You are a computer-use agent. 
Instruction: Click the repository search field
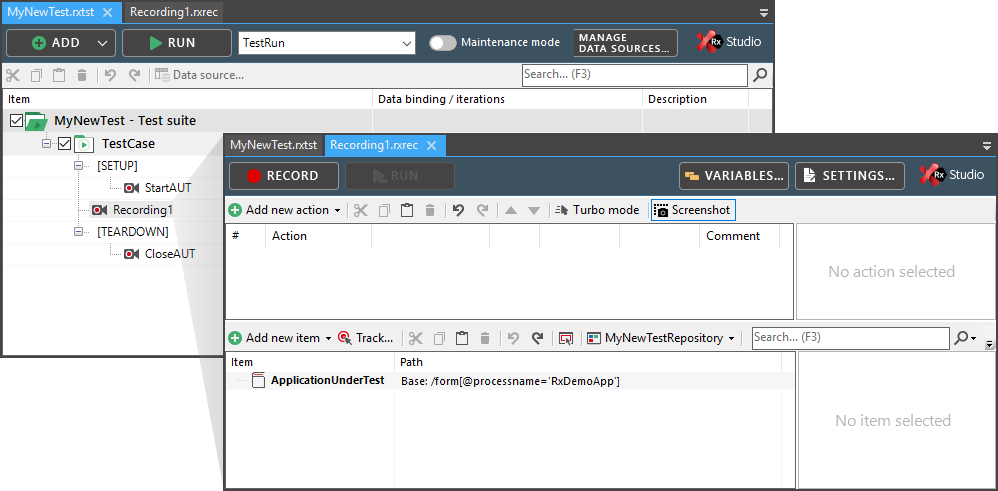[x=850, y=338]
